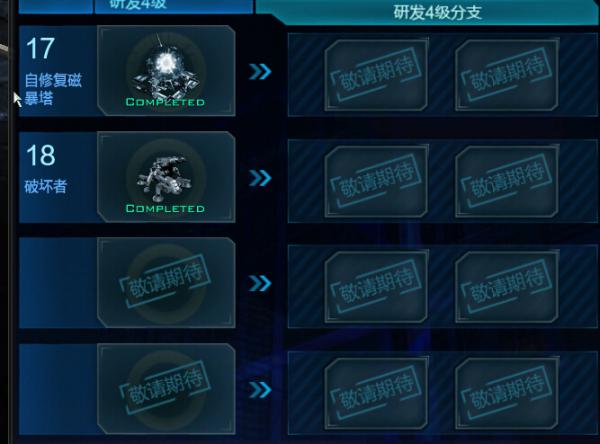This screenshot has width=600, height=444.
Task: Click first branch slot in bottom row
Action: [377, 393]
